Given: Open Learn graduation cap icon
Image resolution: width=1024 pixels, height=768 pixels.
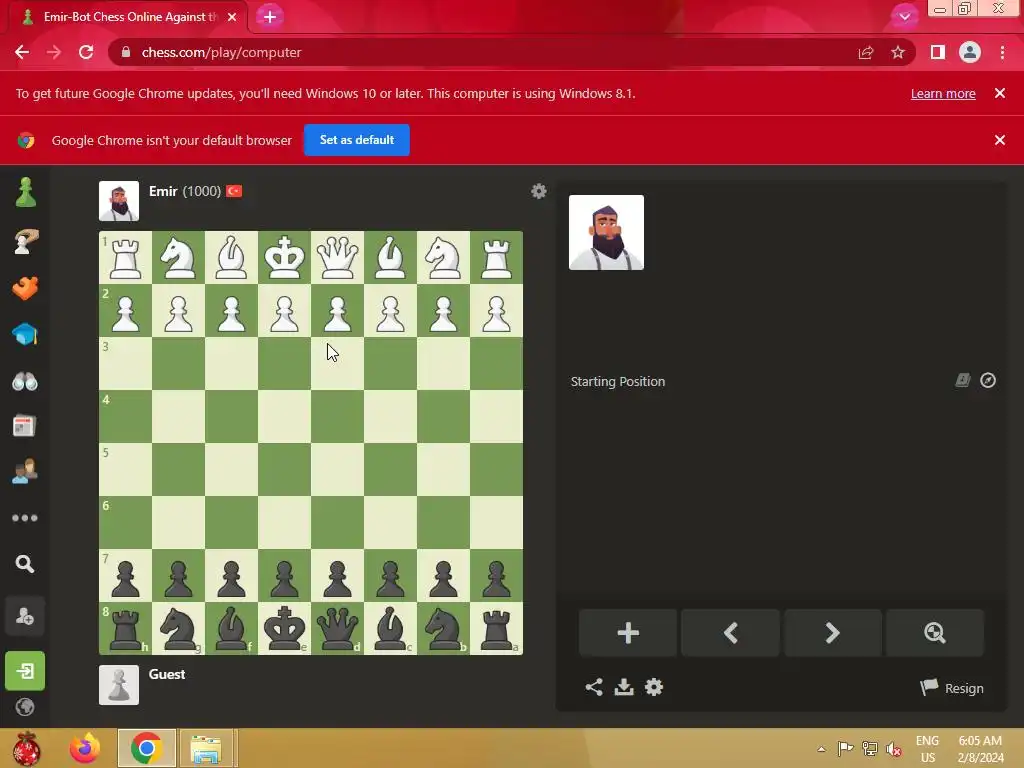Looking at the screenshot, I should 25,334.
